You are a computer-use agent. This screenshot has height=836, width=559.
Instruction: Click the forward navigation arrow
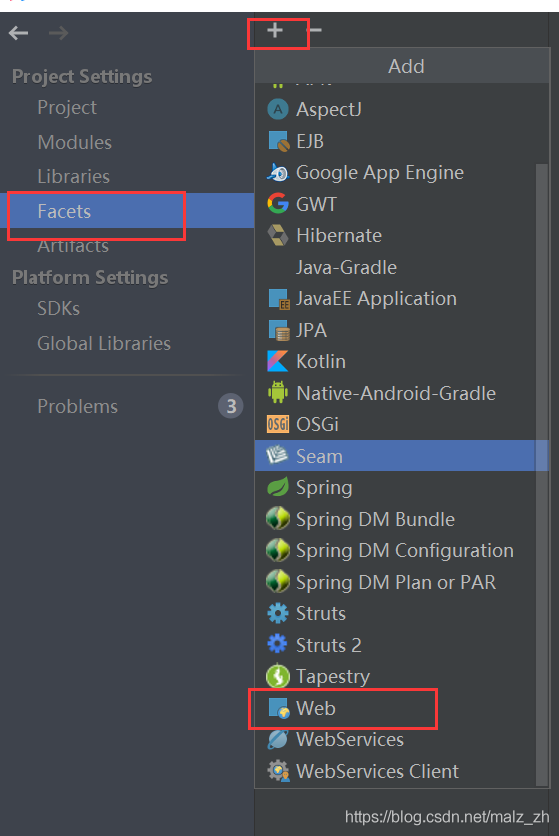point(58,33)
